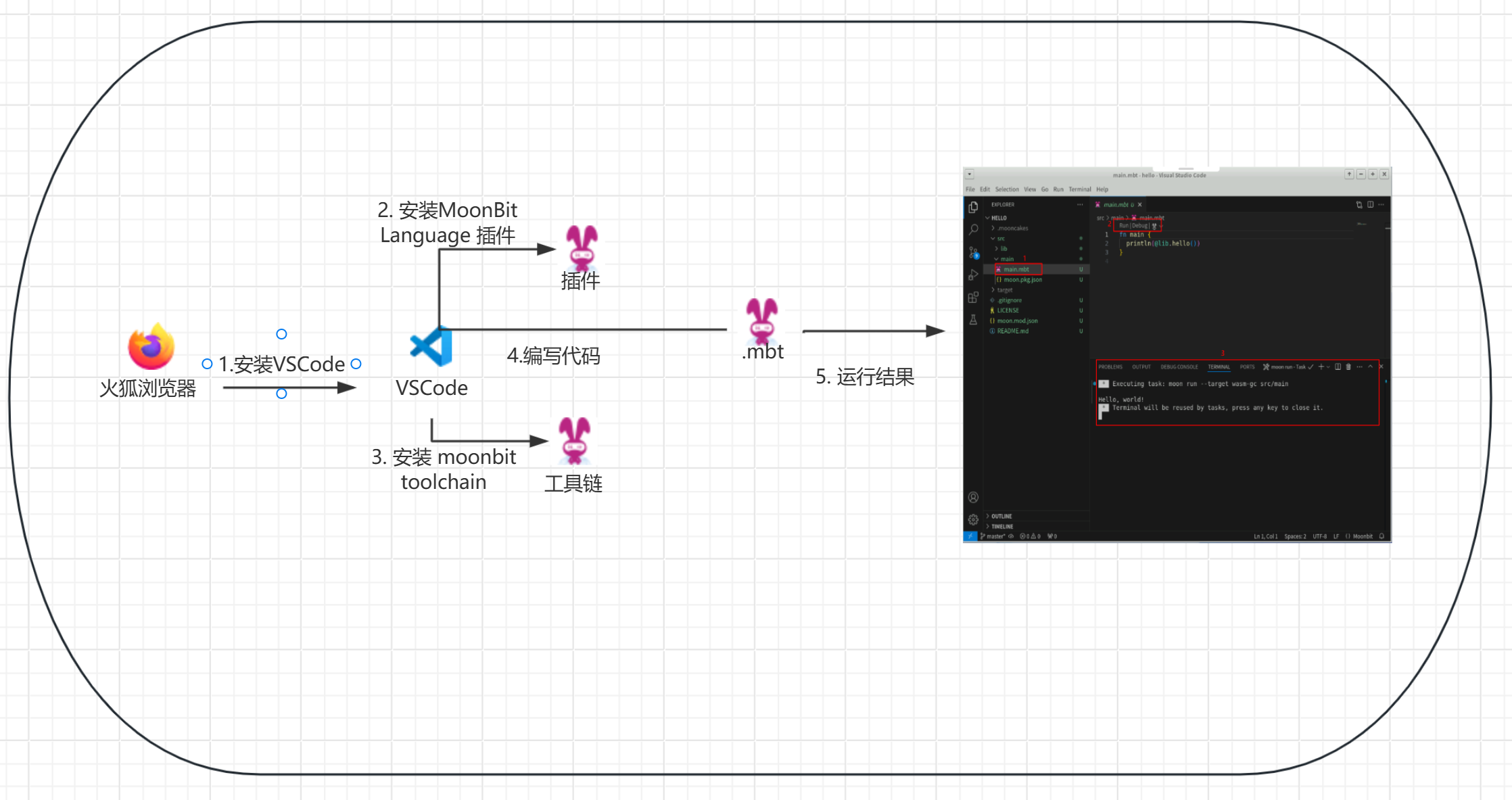The height and width of the screenshot is (800, 1512).
Task: Click the rabbit icon above 工具链
Action: coord(575,440)
